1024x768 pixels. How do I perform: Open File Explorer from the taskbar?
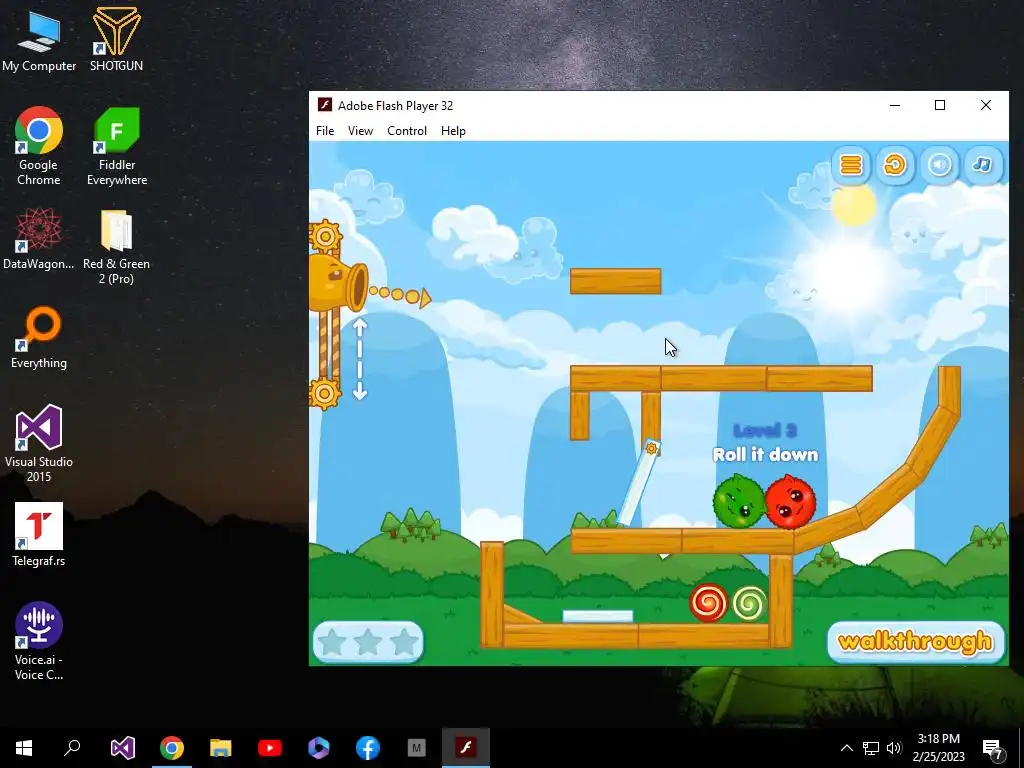pyautogui.click(x=221, y=748)
